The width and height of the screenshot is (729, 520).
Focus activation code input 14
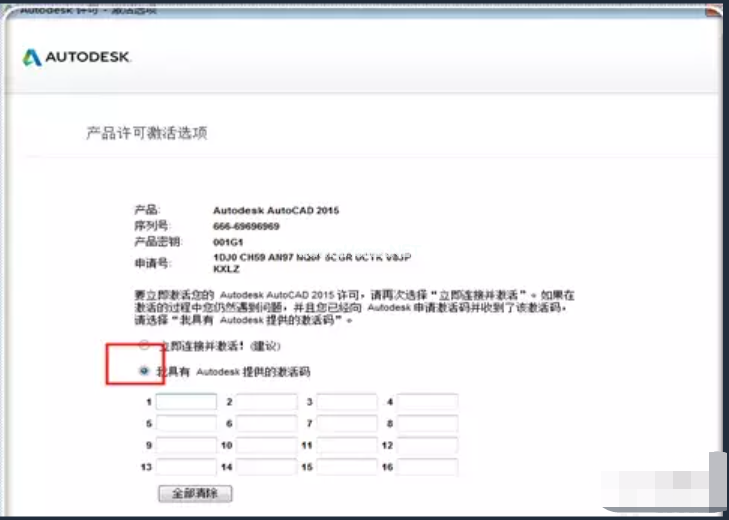[267, 467]
